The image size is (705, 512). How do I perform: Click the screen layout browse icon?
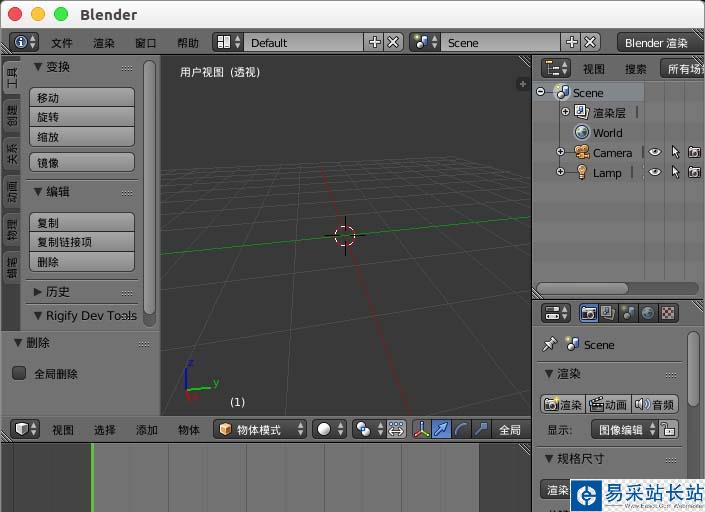(x=229, y=42)
